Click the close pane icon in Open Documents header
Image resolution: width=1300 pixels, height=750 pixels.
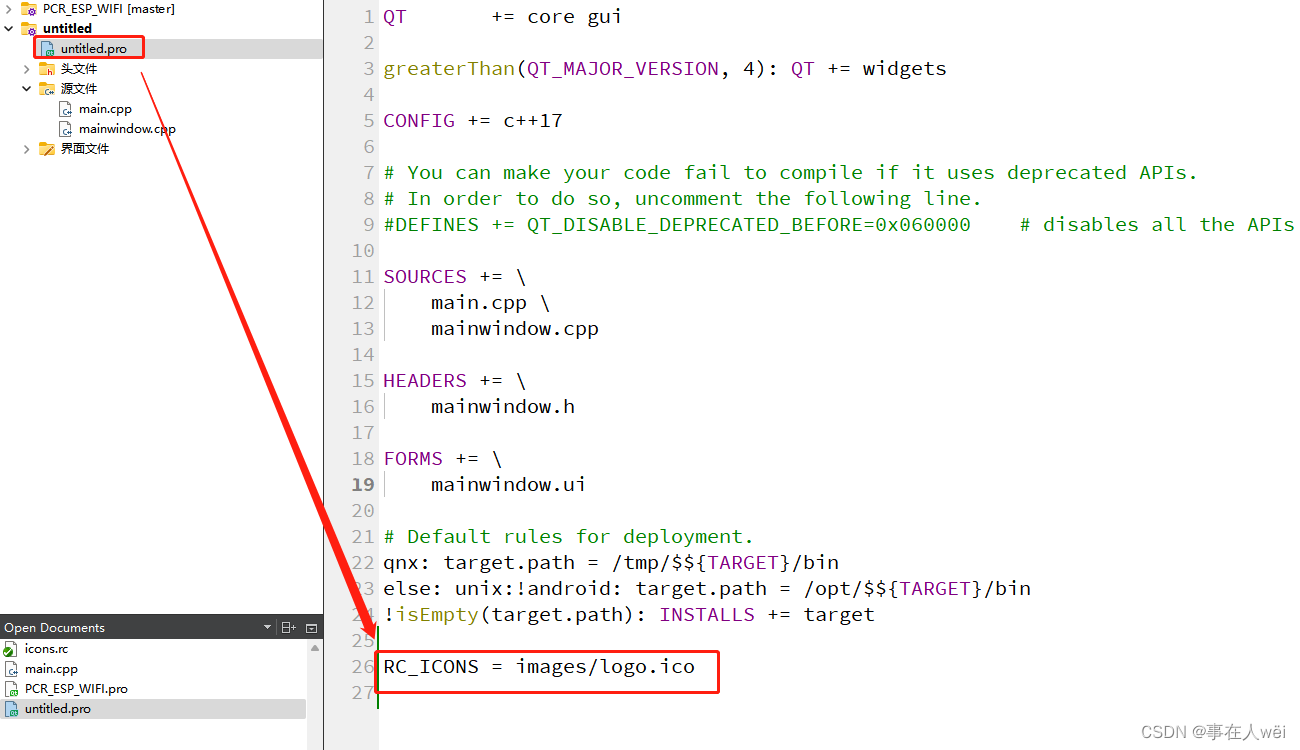(x=311, y=628)
